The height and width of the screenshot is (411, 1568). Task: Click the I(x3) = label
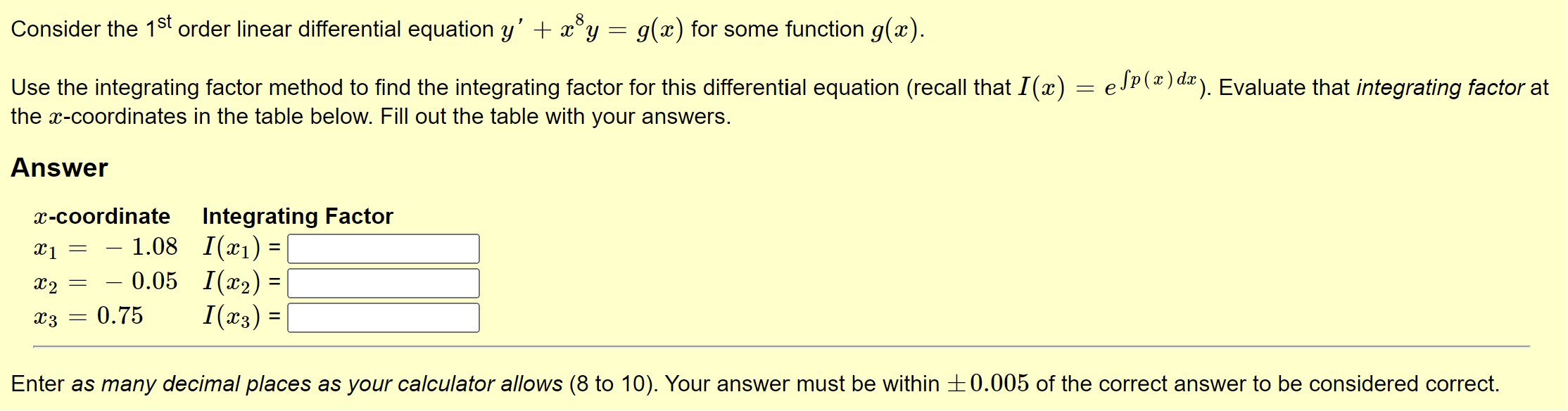[241, 317]
